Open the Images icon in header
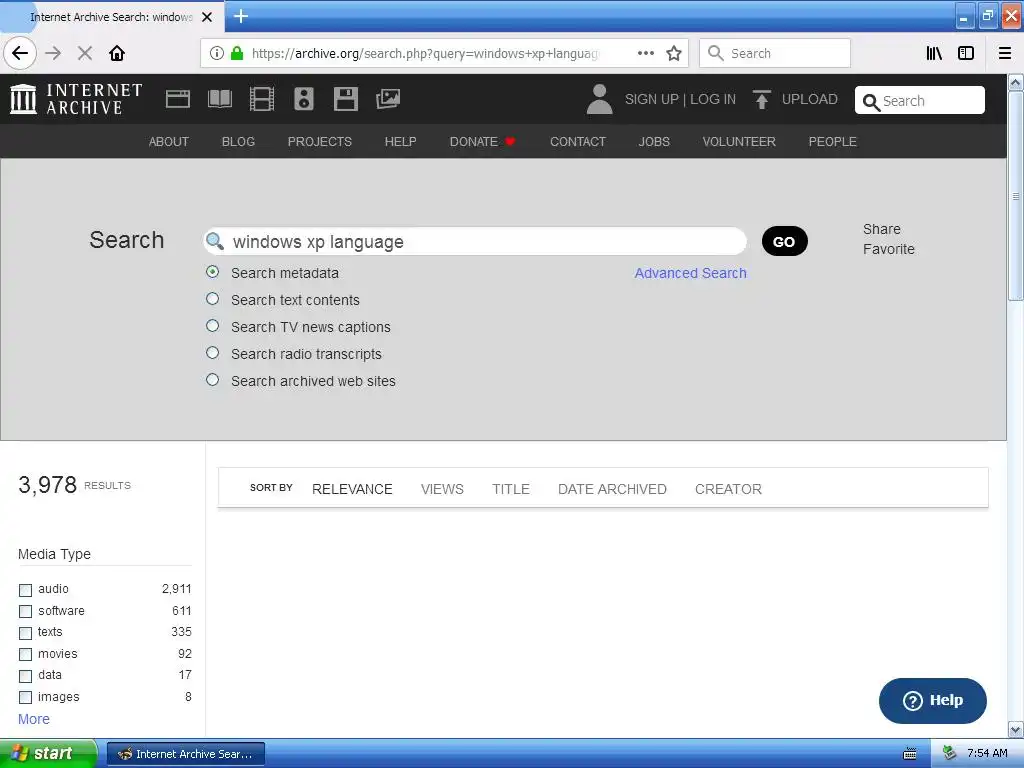This screenshot has height=768, width=1024. click(x=388, y=99)
